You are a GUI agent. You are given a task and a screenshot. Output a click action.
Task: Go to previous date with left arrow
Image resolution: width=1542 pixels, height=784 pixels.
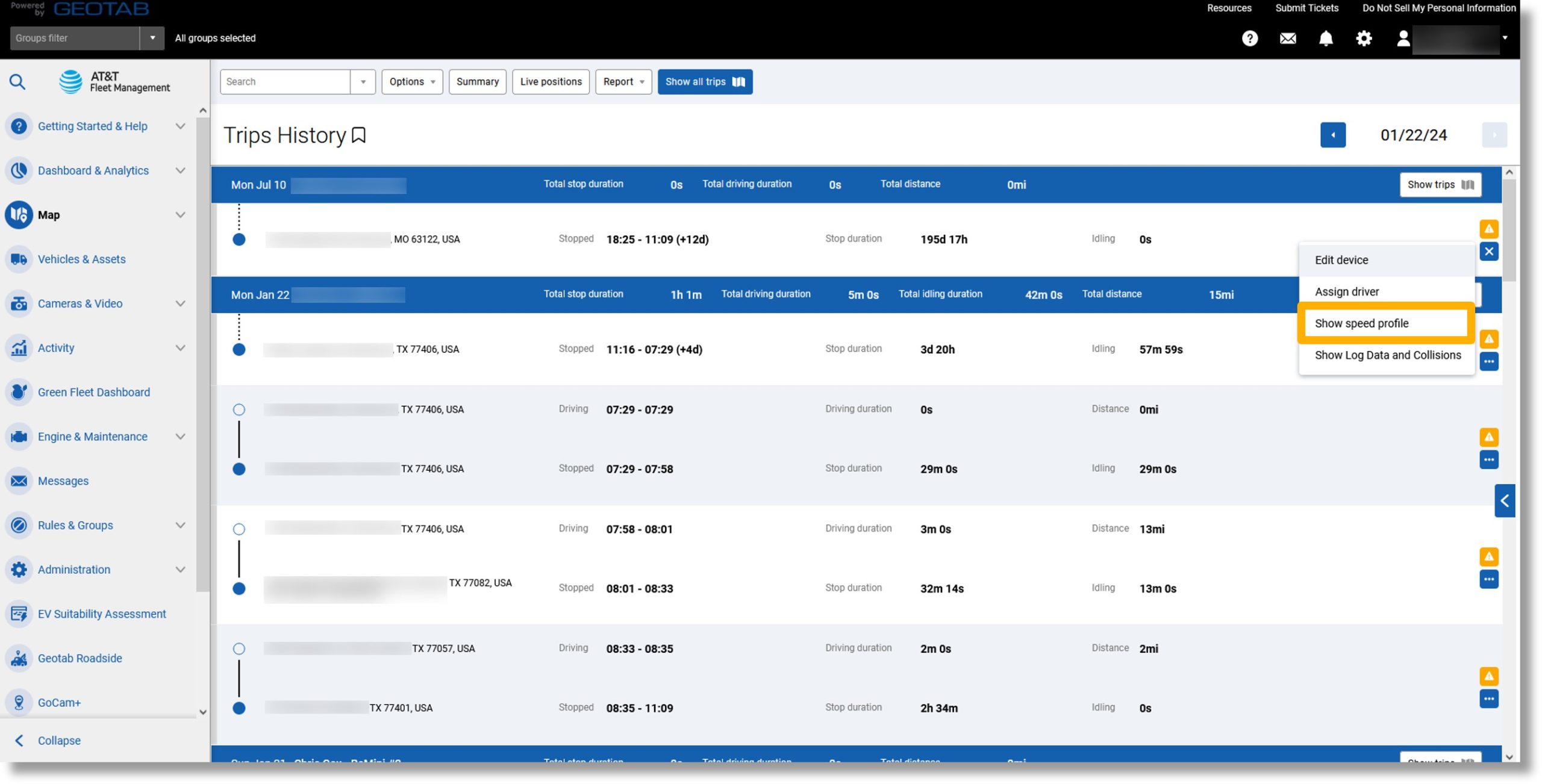(1332, 135)
